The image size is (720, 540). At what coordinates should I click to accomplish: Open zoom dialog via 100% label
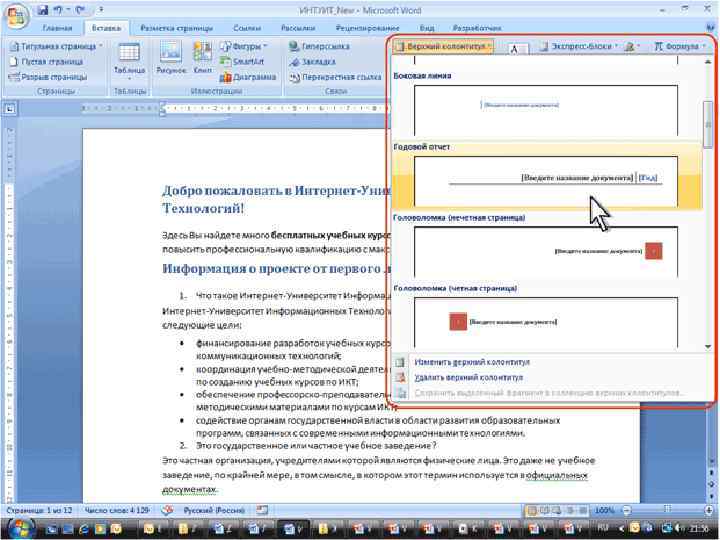pos(604,510)
